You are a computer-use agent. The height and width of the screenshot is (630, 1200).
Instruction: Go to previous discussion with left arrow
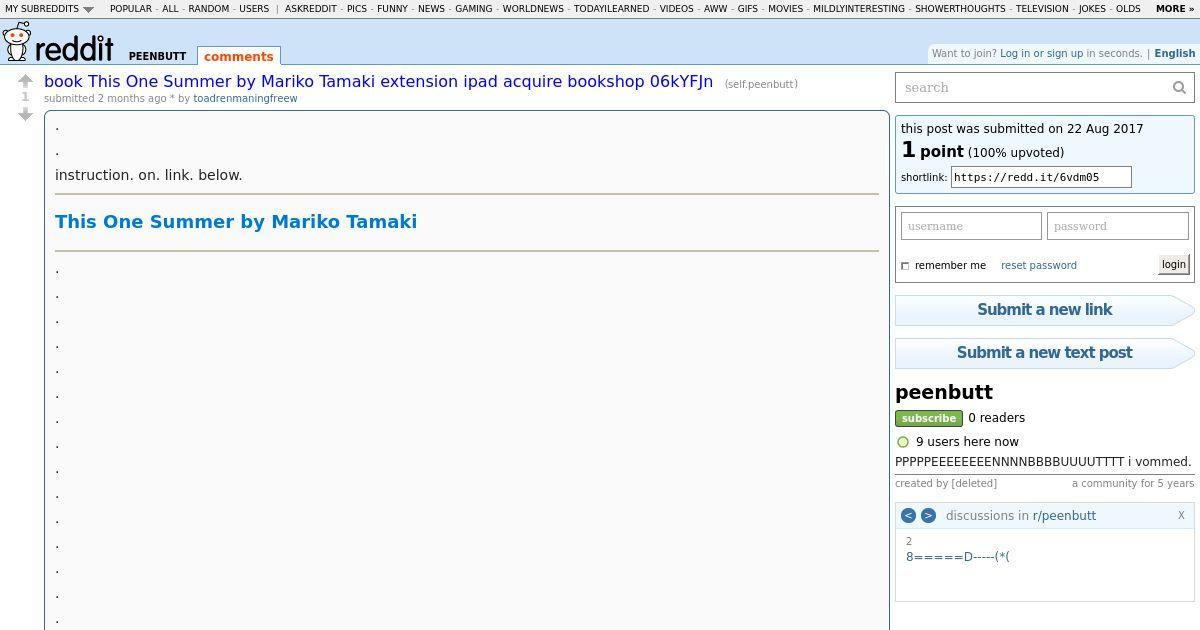(908, 516)
